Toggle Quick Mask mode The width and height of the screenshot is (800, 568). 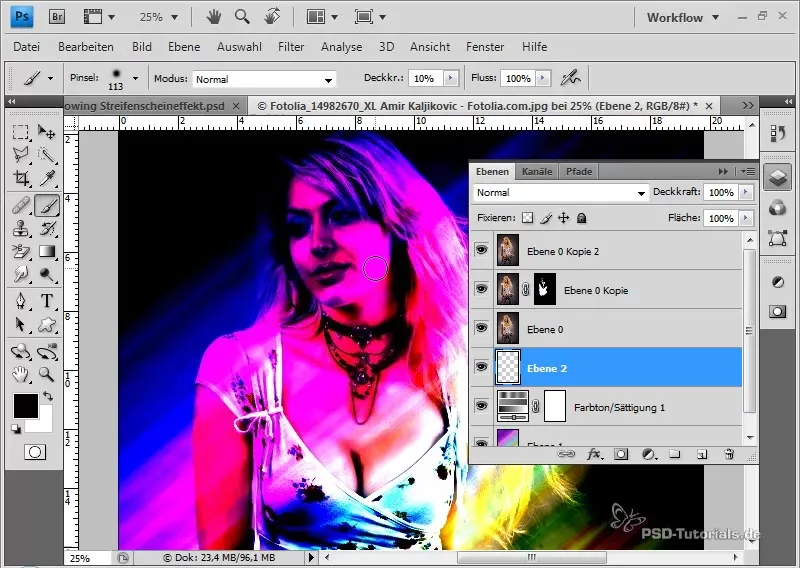(x=35, y=452)
